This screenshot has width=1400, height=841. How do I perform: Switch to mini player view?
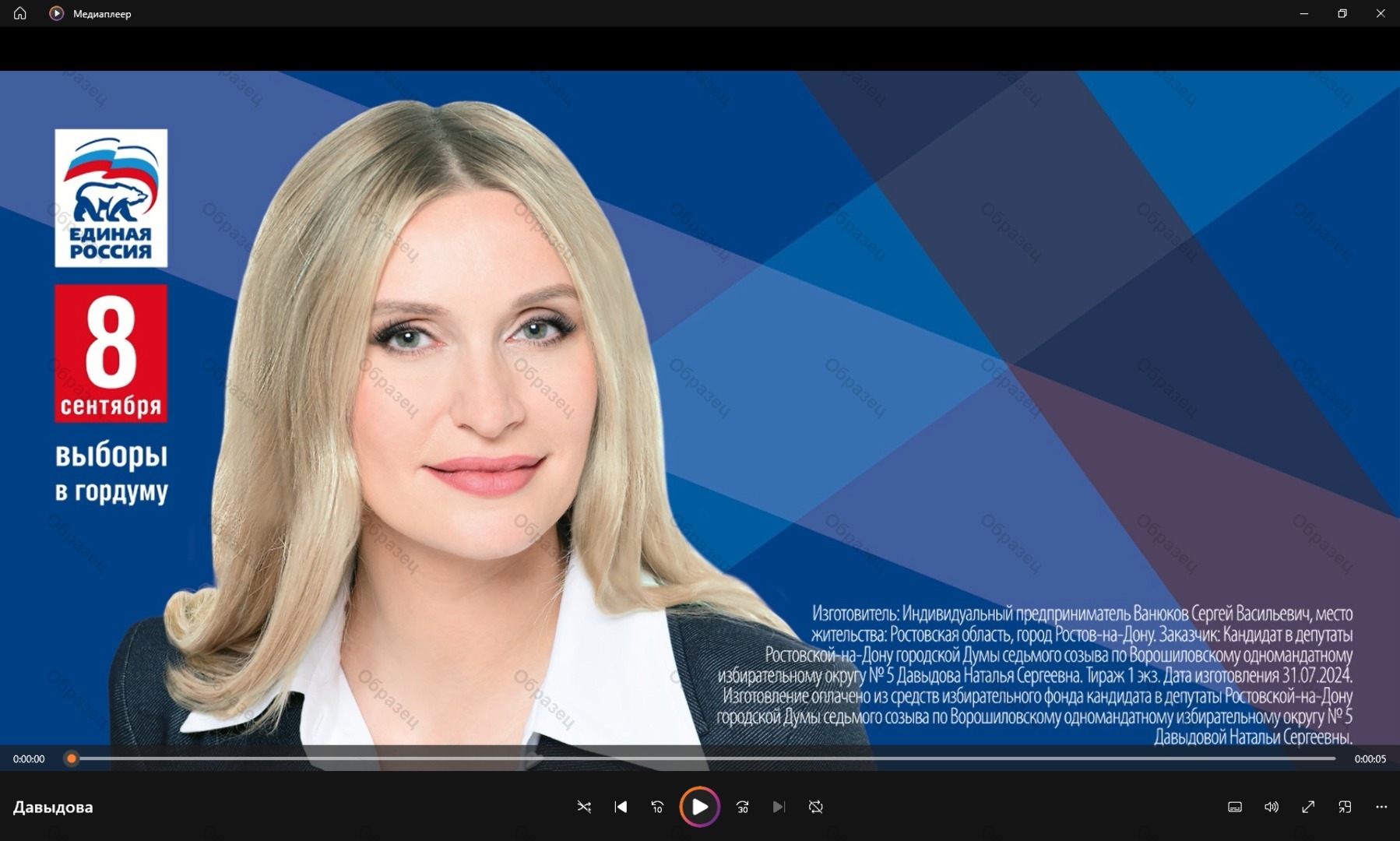tap(1345, 807)
